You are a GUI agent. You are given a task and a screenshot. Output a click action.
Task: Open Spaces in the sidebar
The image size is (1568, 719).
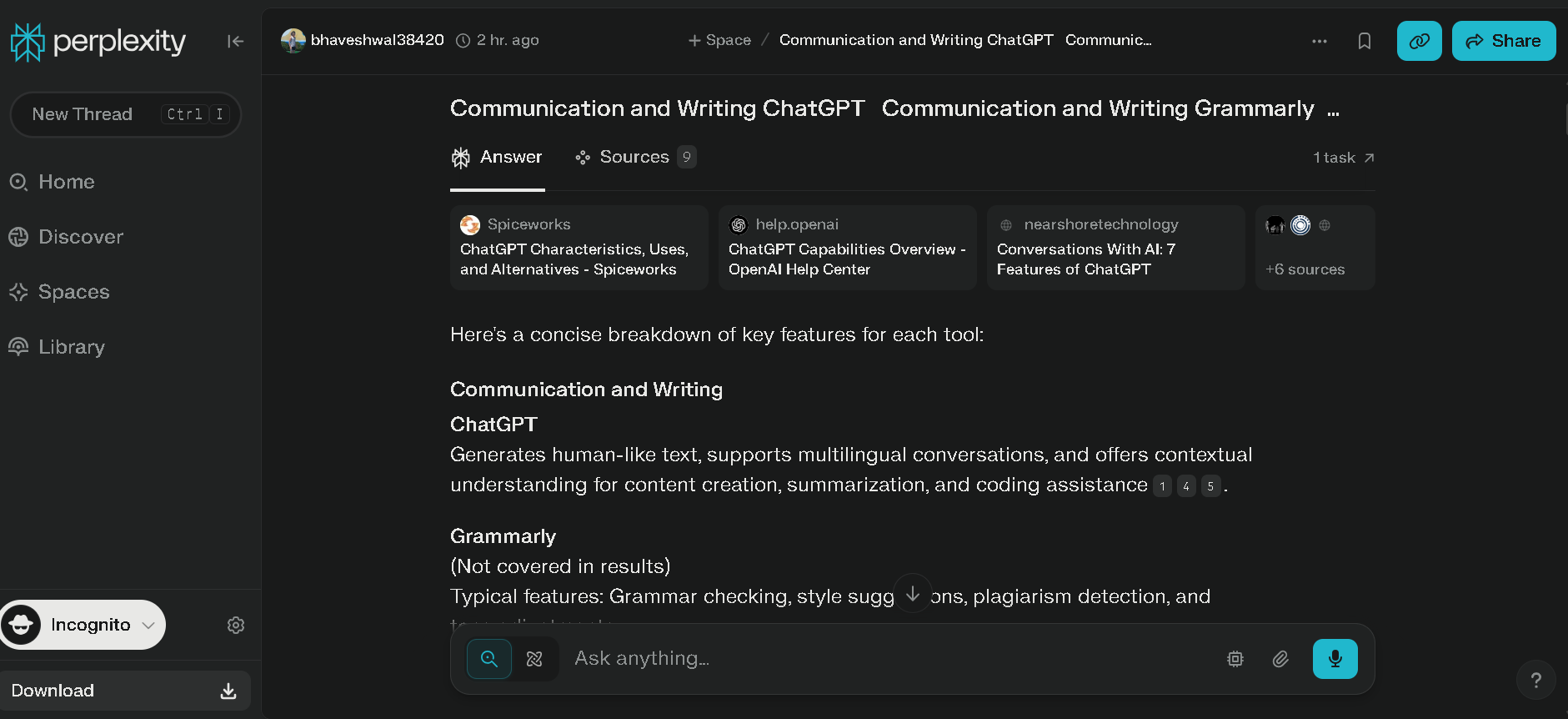point(59,292)
